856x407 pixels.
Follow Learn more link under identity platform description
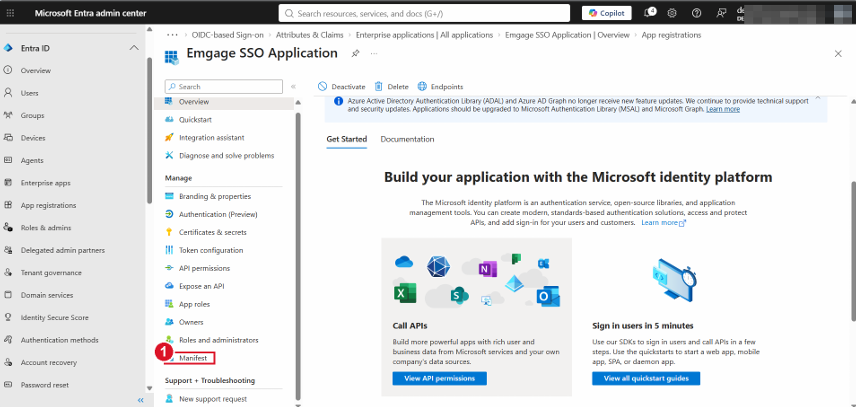pos(663,223)
